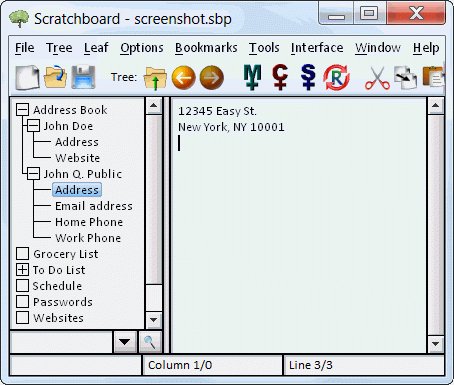Open the search box dropdown arrow

pyautogui.click(x=125, y=342)
